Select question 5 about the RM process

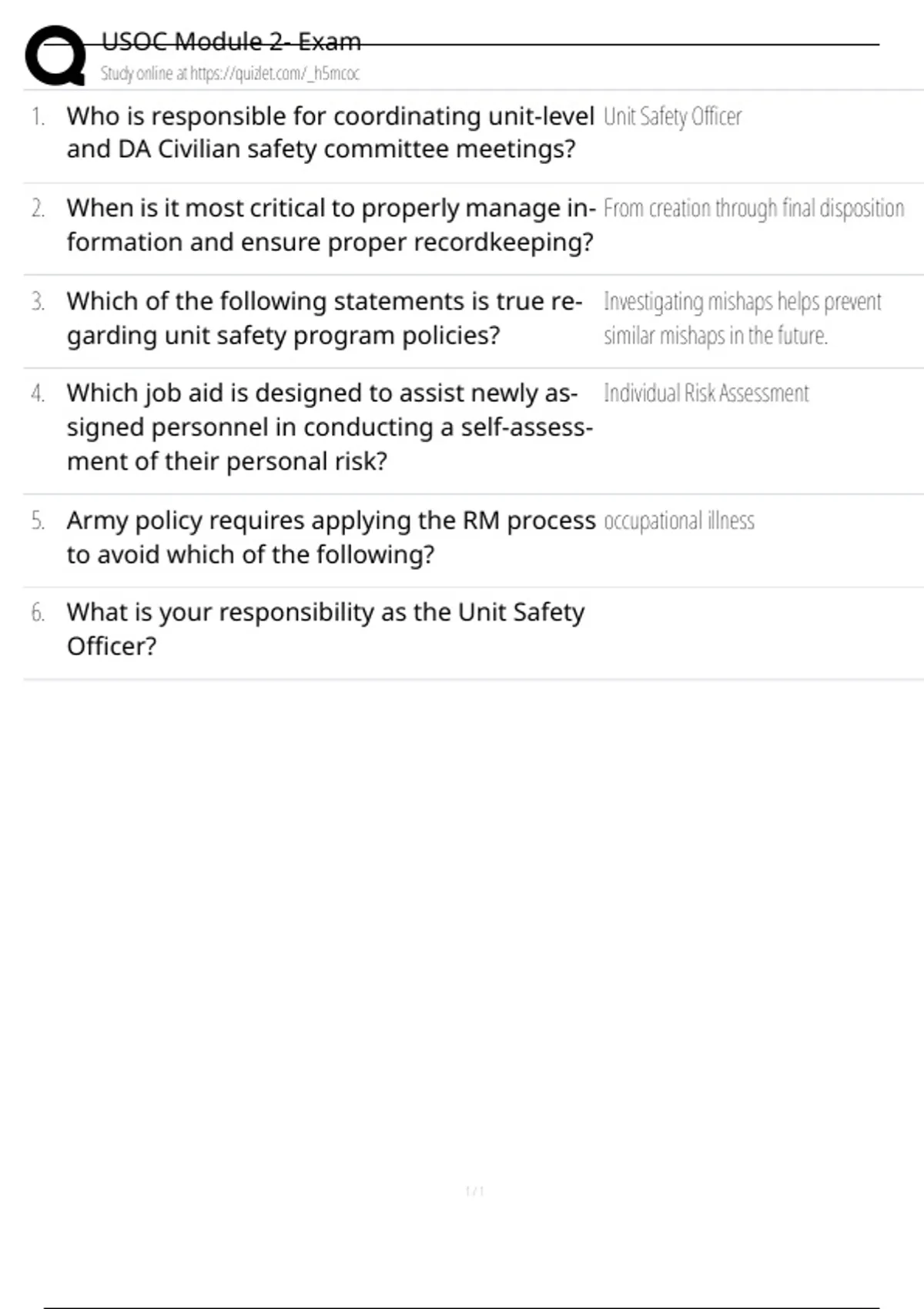click(x=330, y=537)
